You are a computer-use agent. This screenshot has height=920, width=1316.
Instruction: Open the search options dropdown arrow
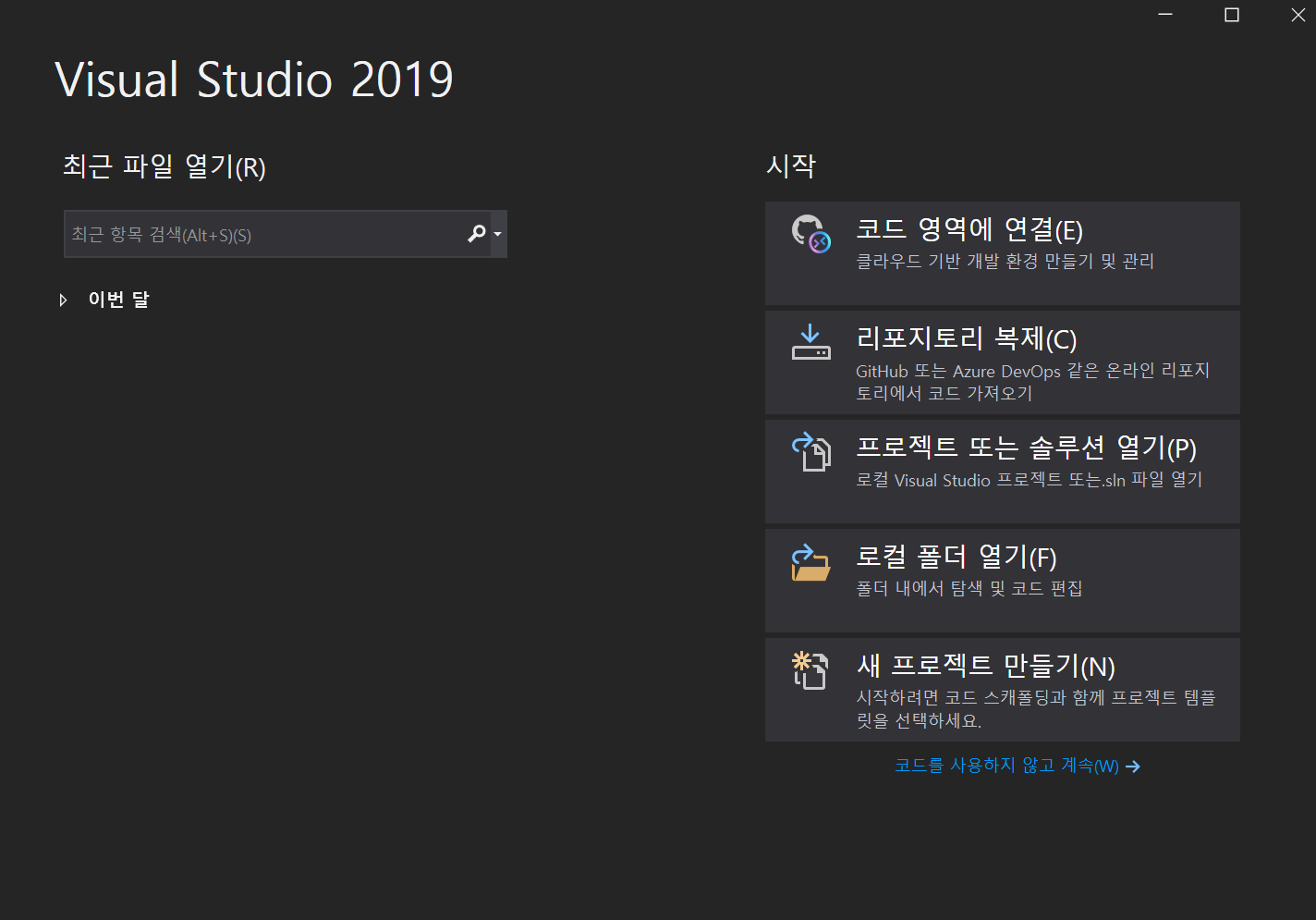[x=498, y=234]
